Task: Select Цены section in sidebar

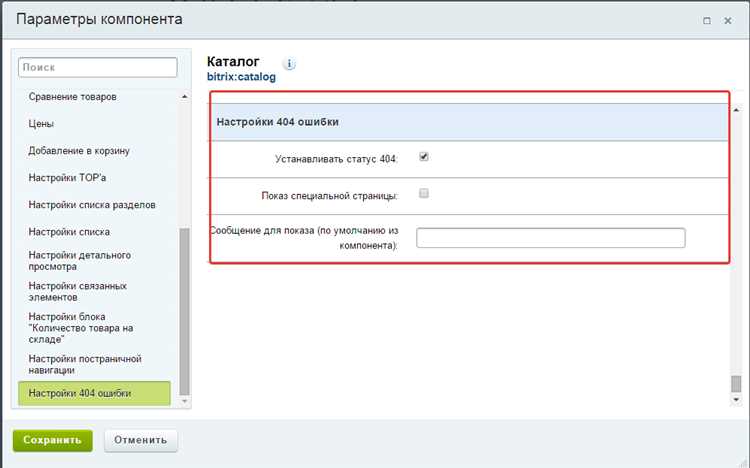Action: (x=41, y=123)
